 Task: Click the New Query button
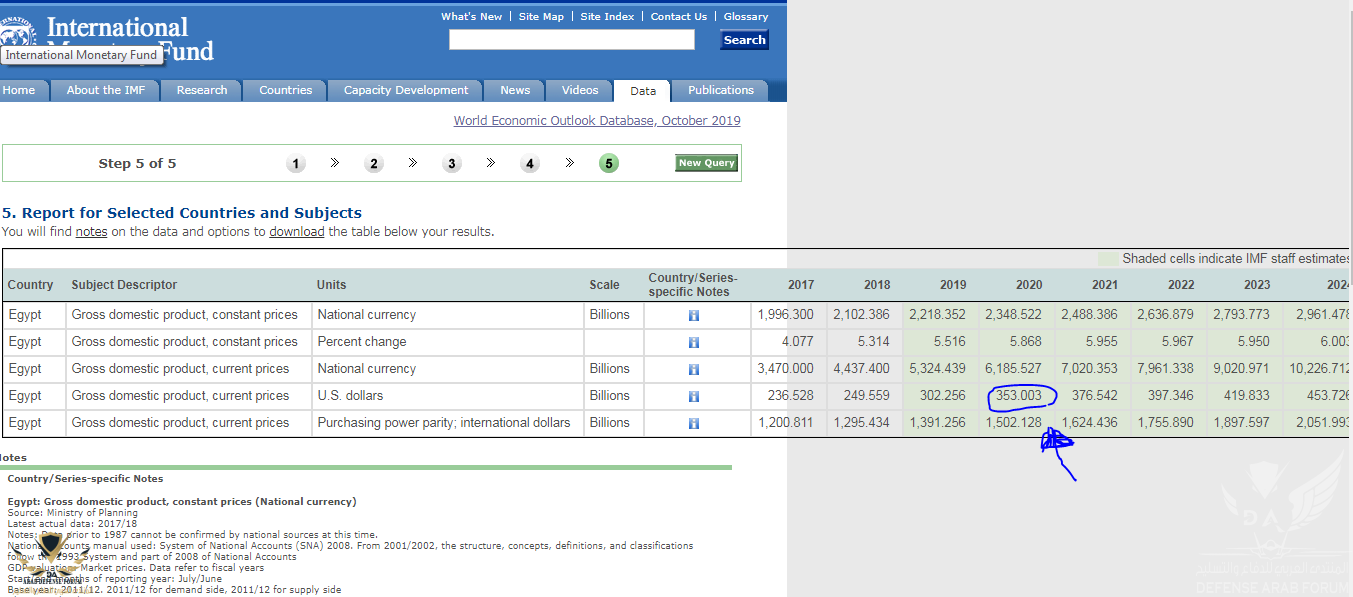(706, 163)
